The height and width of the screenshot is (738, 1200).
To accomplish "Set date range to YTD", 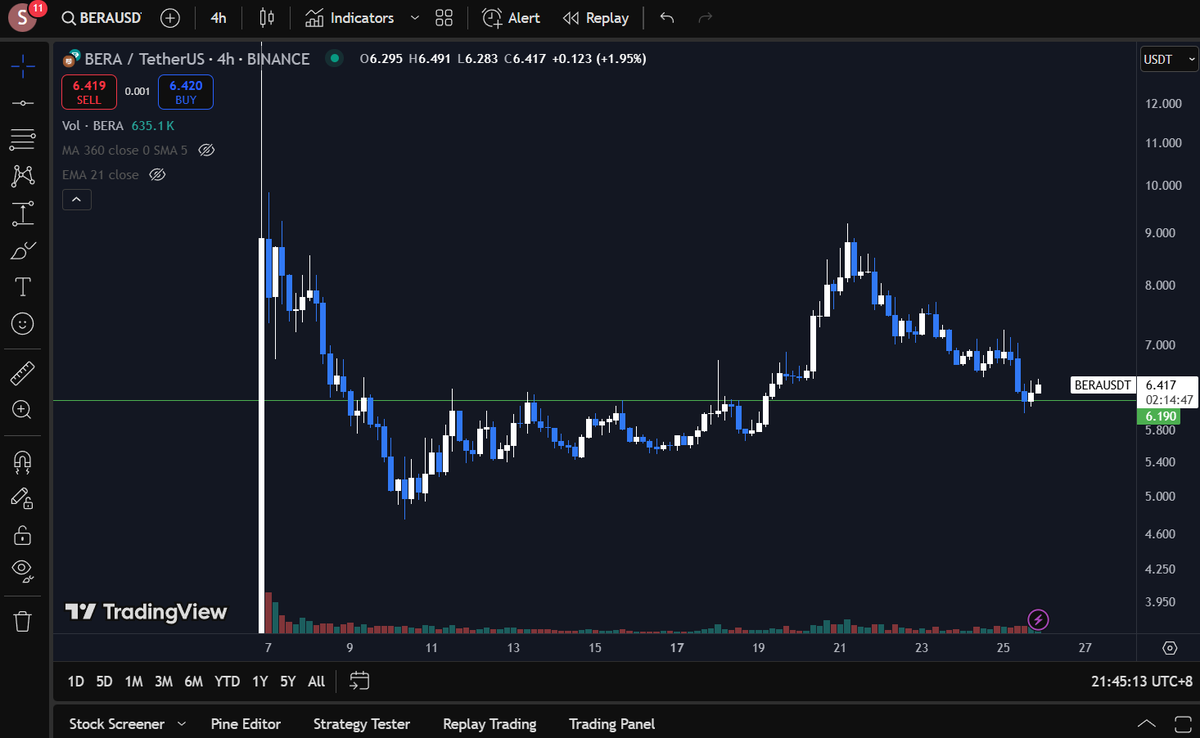I will 227,681.
